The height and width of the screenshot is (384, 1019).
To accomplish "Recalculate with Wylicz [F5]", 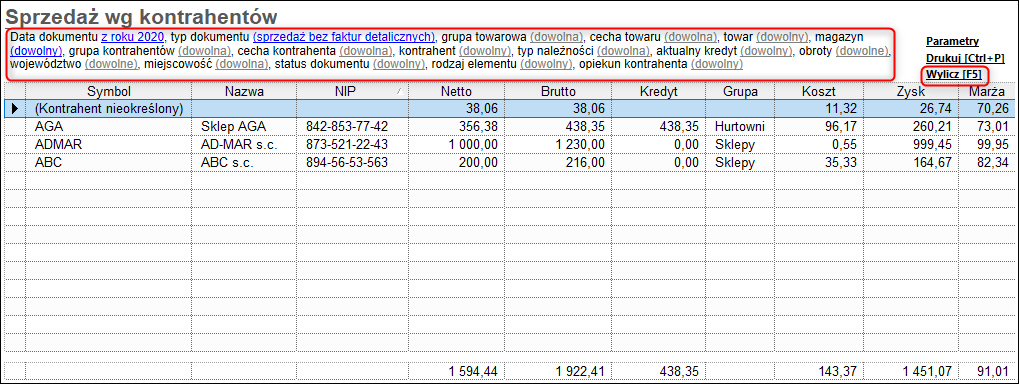I will pyautogui.click(x=954, y=74).
